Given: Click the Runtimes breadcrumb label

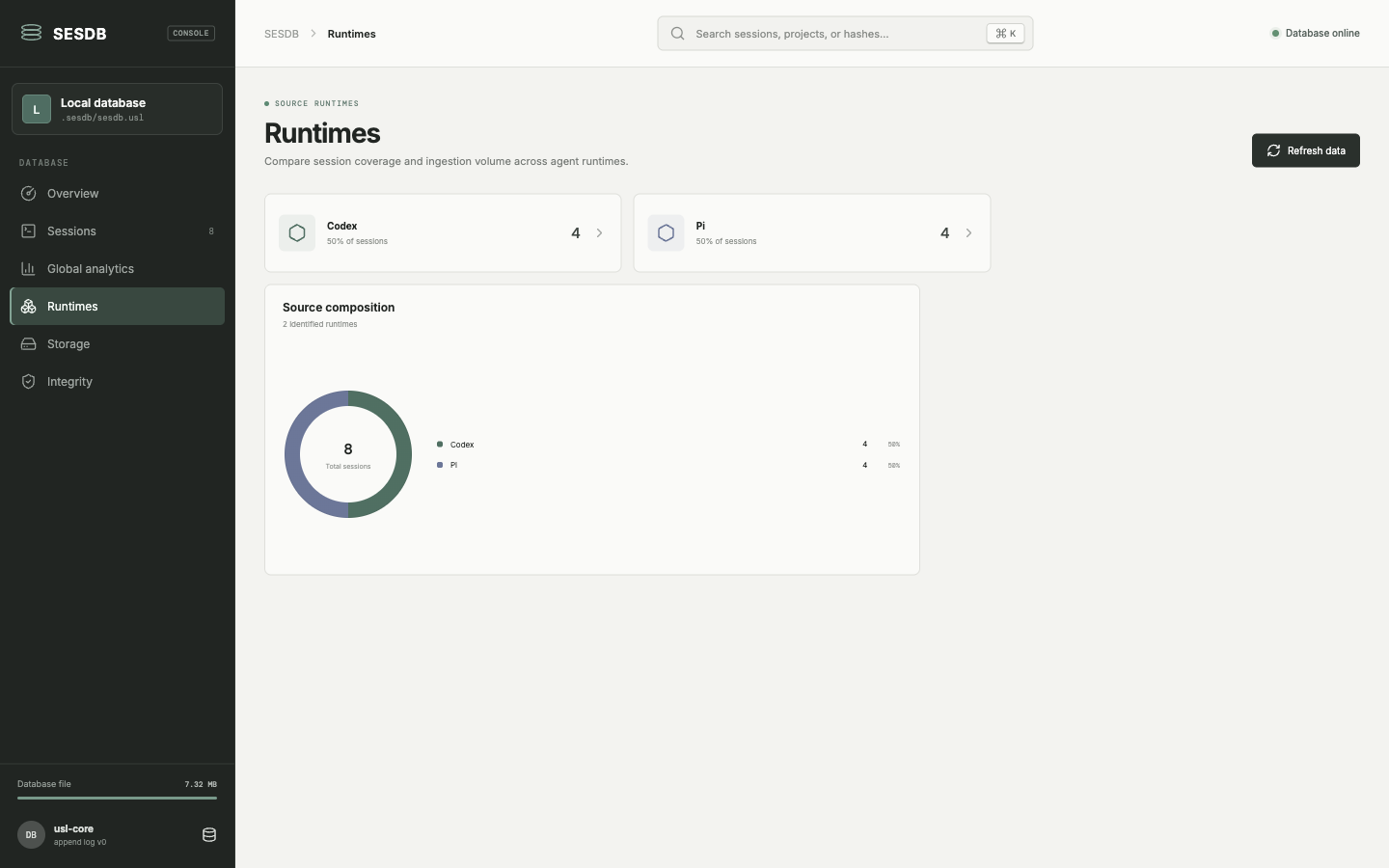Looking at the screenshot, I should tap(351, 34).
